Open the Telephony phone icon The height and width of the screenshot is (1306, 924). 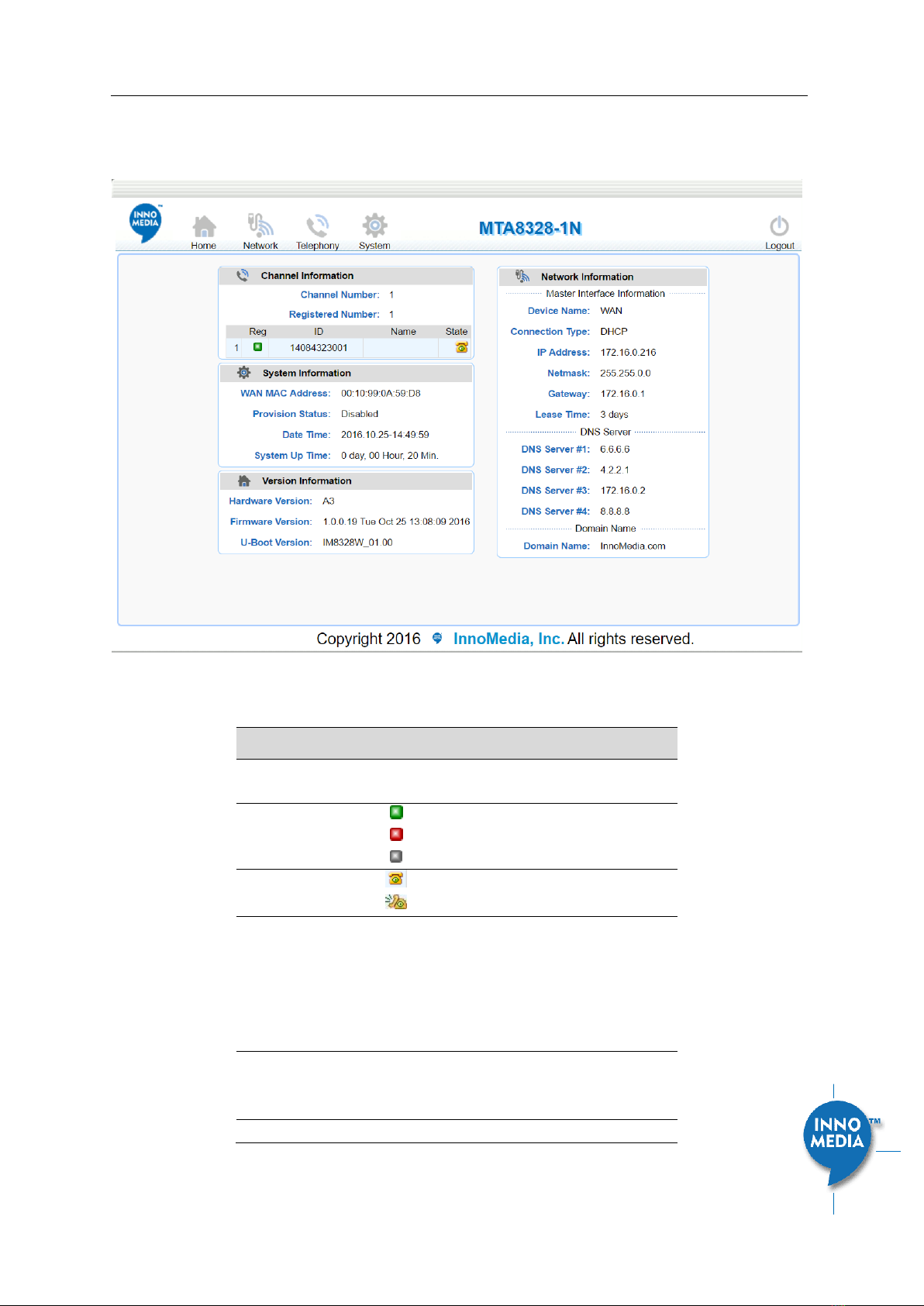(317, 226)
